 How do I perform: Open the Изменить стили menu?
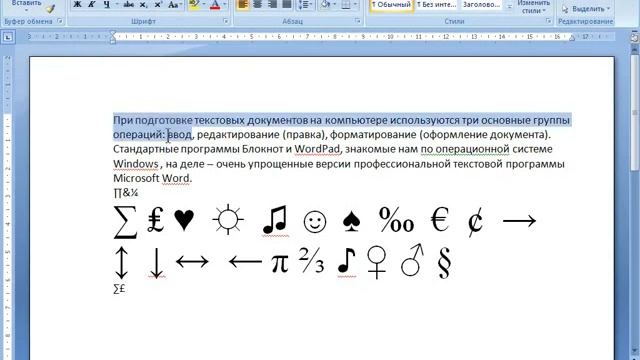[x=533, y=7]
